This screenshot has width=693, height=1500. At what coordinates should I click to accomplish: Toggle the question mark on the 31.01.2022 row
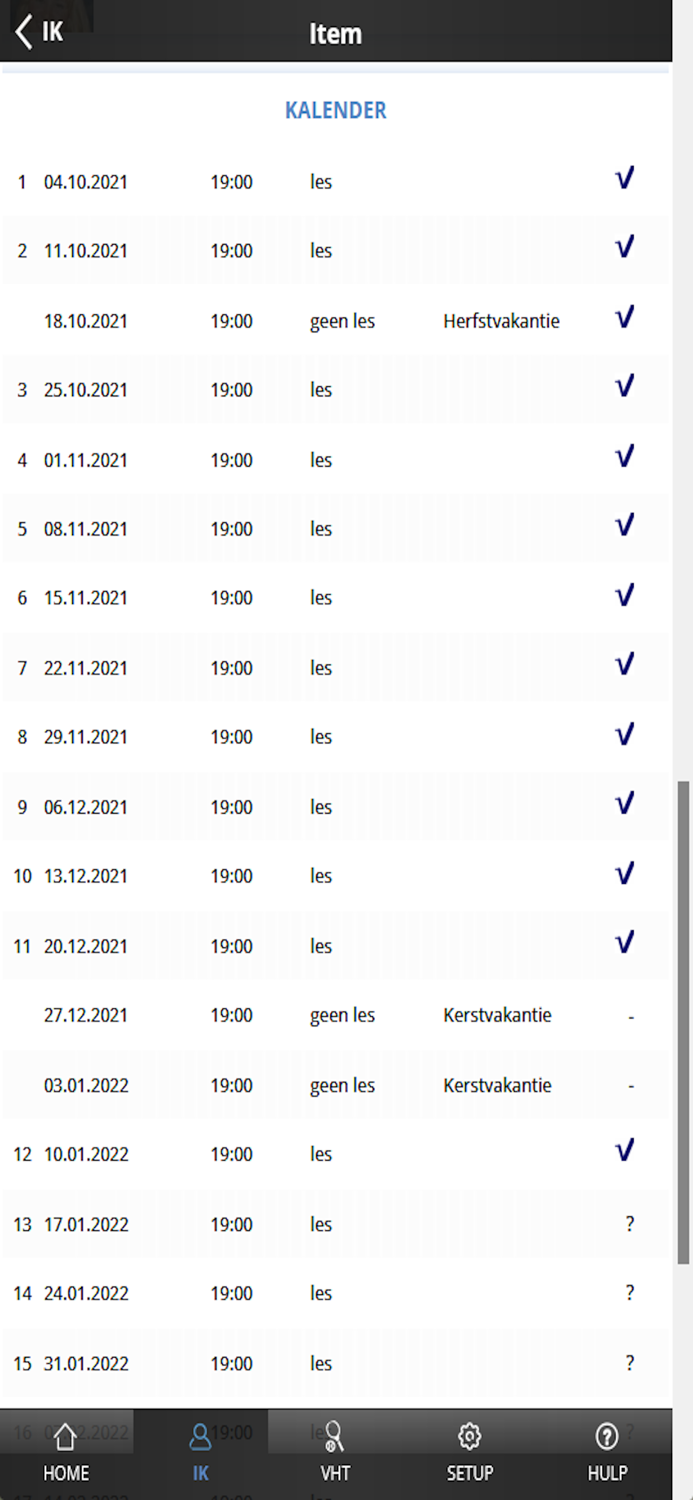629,1362
